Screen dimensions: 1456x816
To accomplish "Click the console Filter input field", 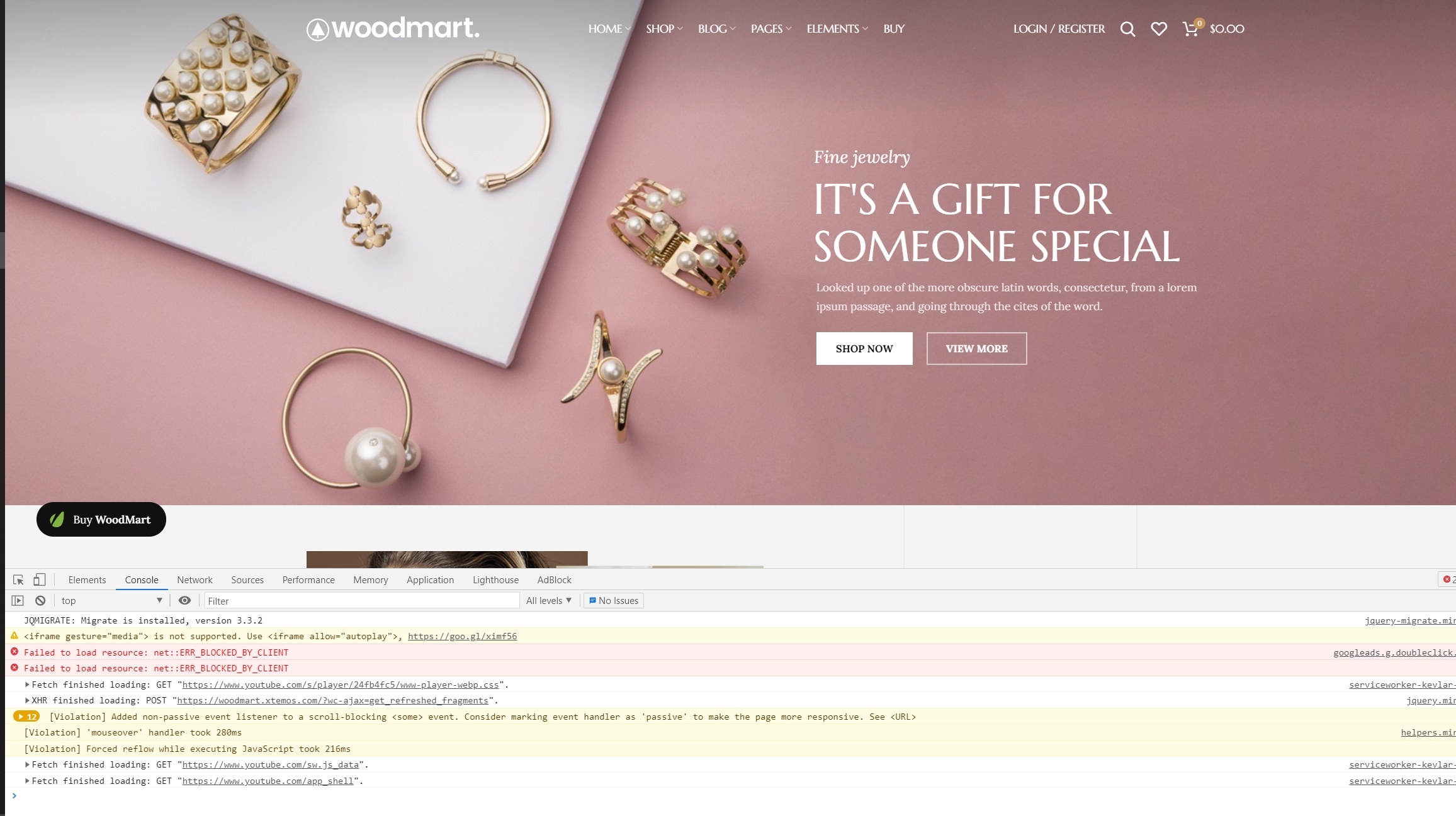I will click(361, 601).
